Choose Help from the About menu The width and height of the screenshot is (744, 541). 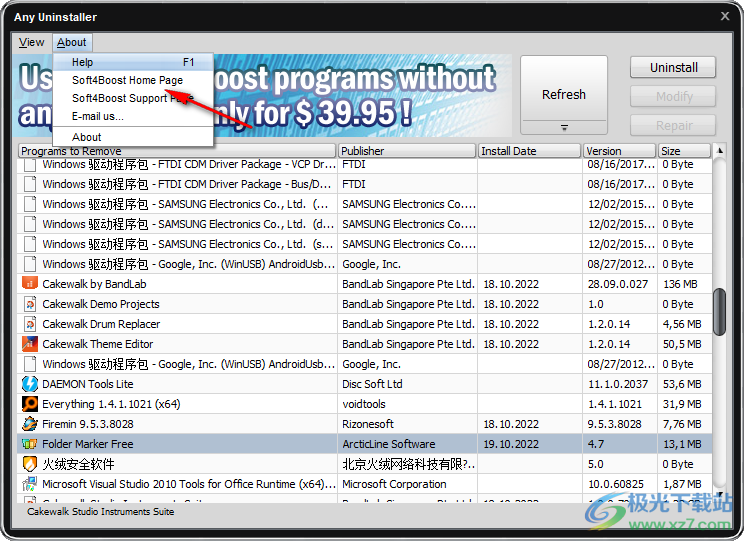(133, 62)
